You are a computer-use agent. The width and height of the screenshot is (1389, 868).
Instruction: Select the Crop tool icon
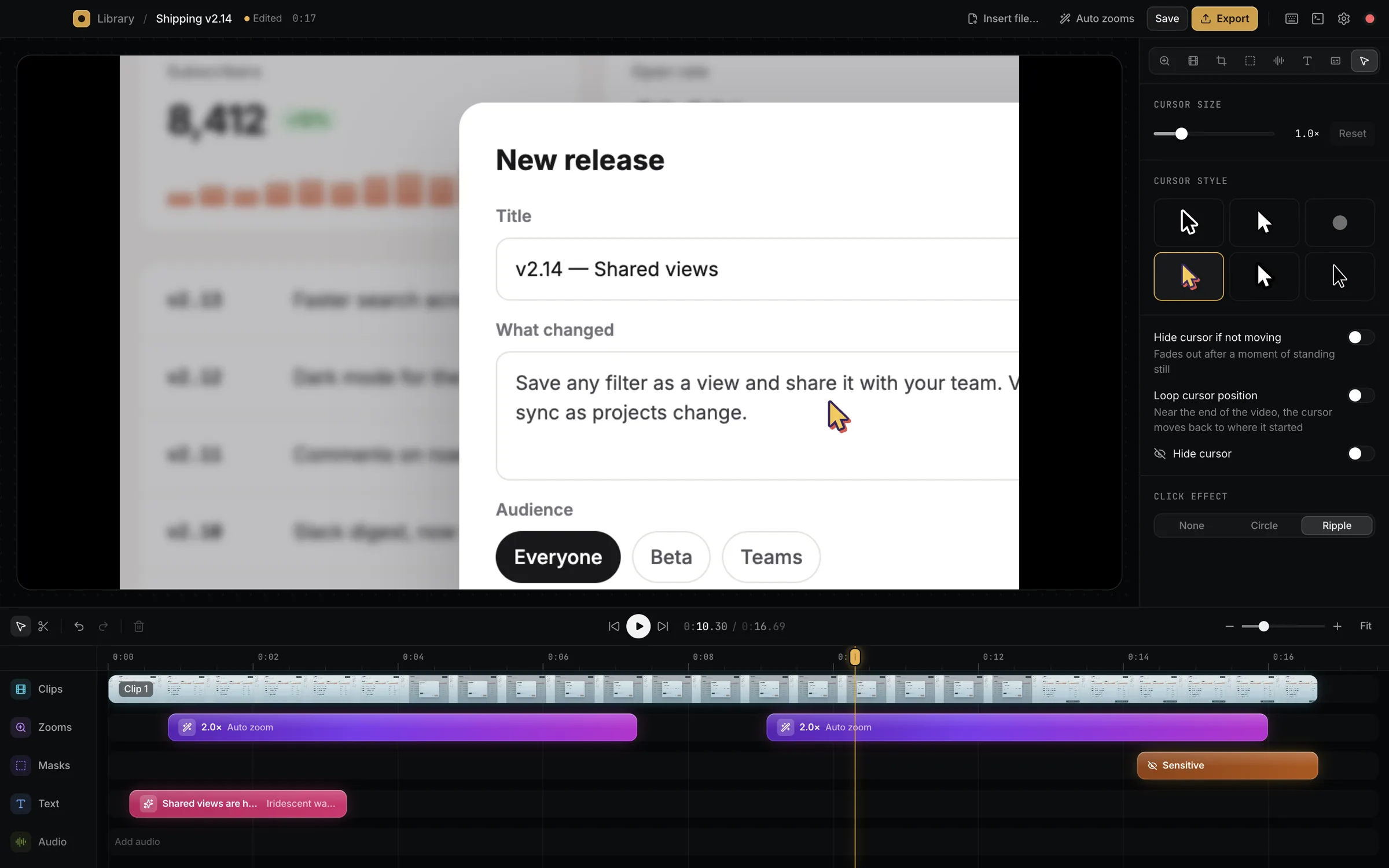click(1221, 61)
